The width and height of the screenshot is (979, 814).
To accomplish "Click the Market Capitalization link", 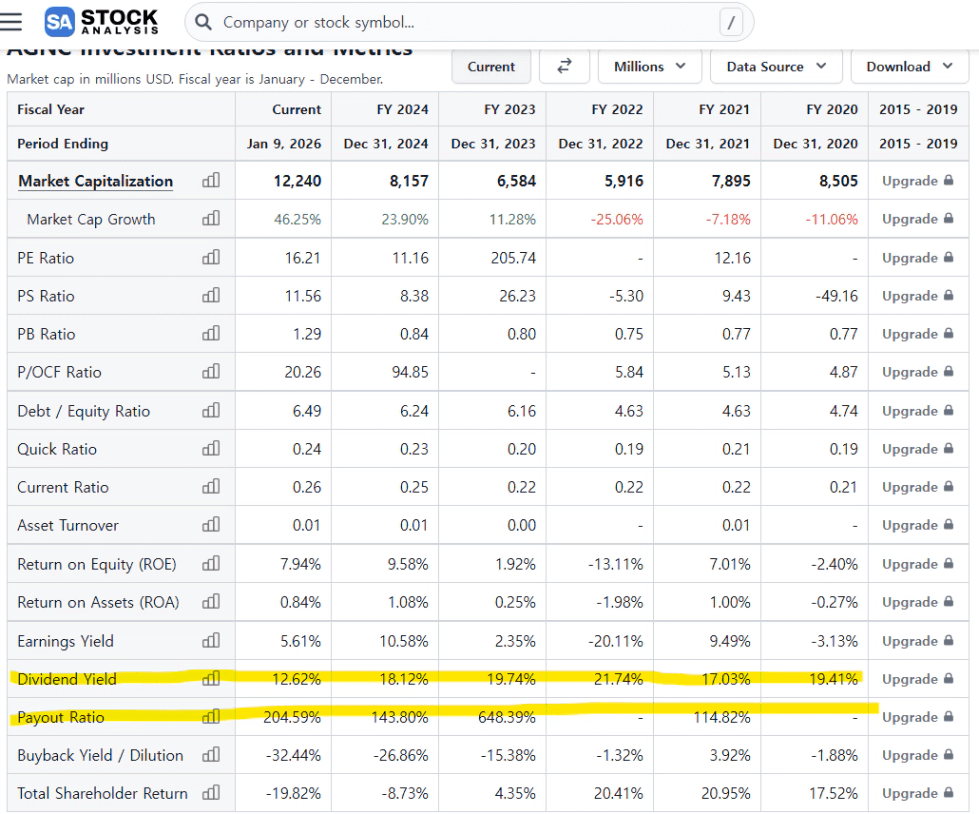I will pos(96,181).
